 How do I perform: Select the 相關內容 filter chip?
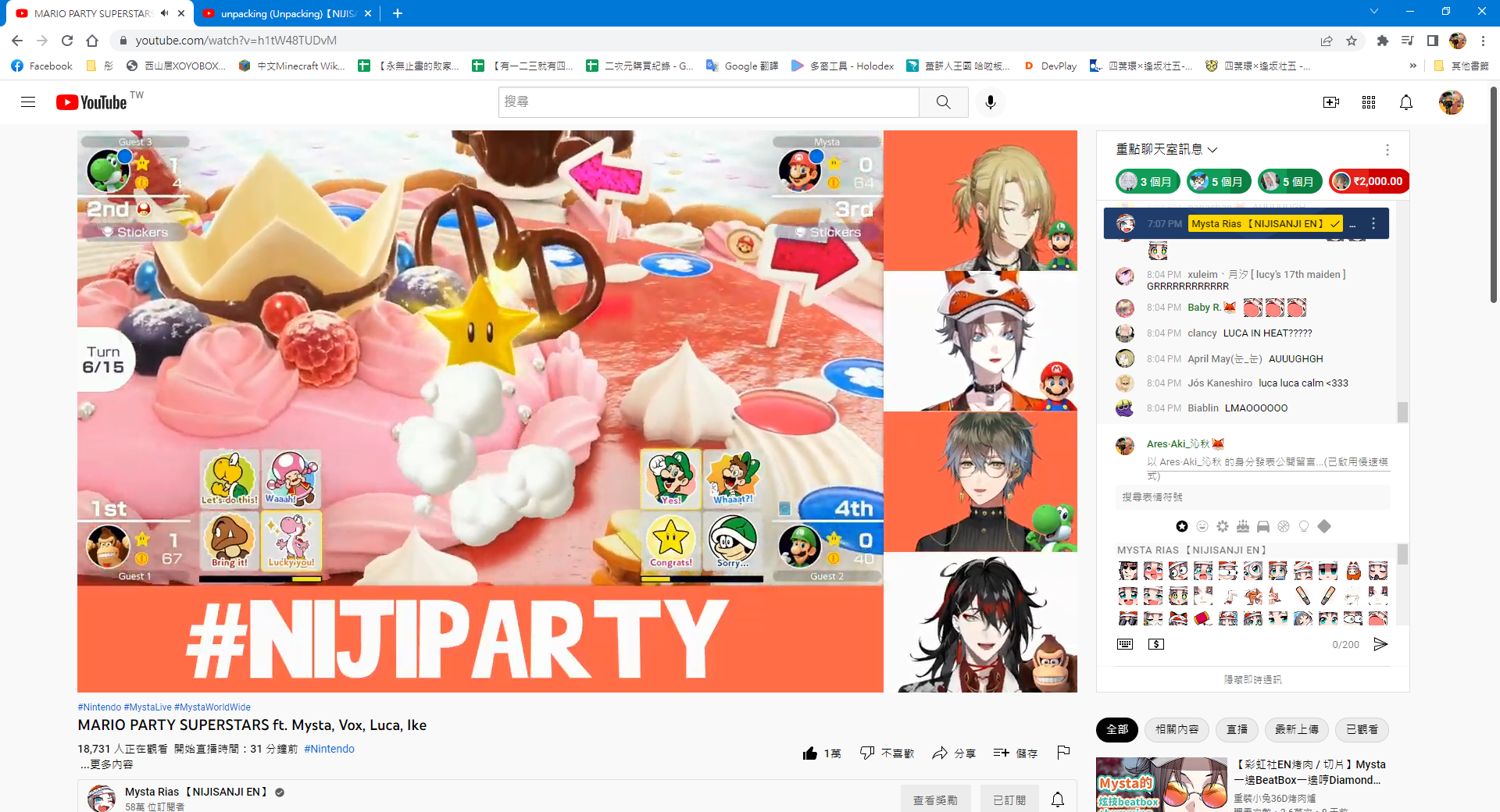(x=1177, y=729)
